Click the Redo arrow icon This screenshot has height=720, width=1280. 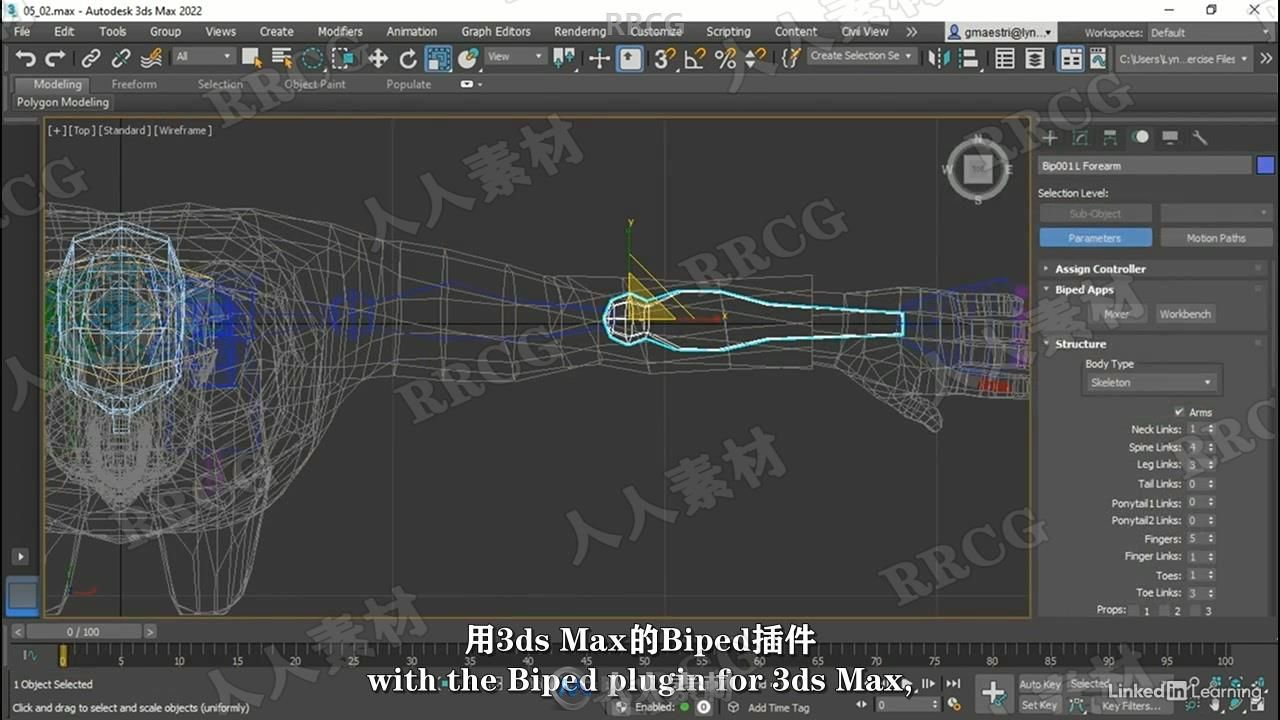point(55,59)
